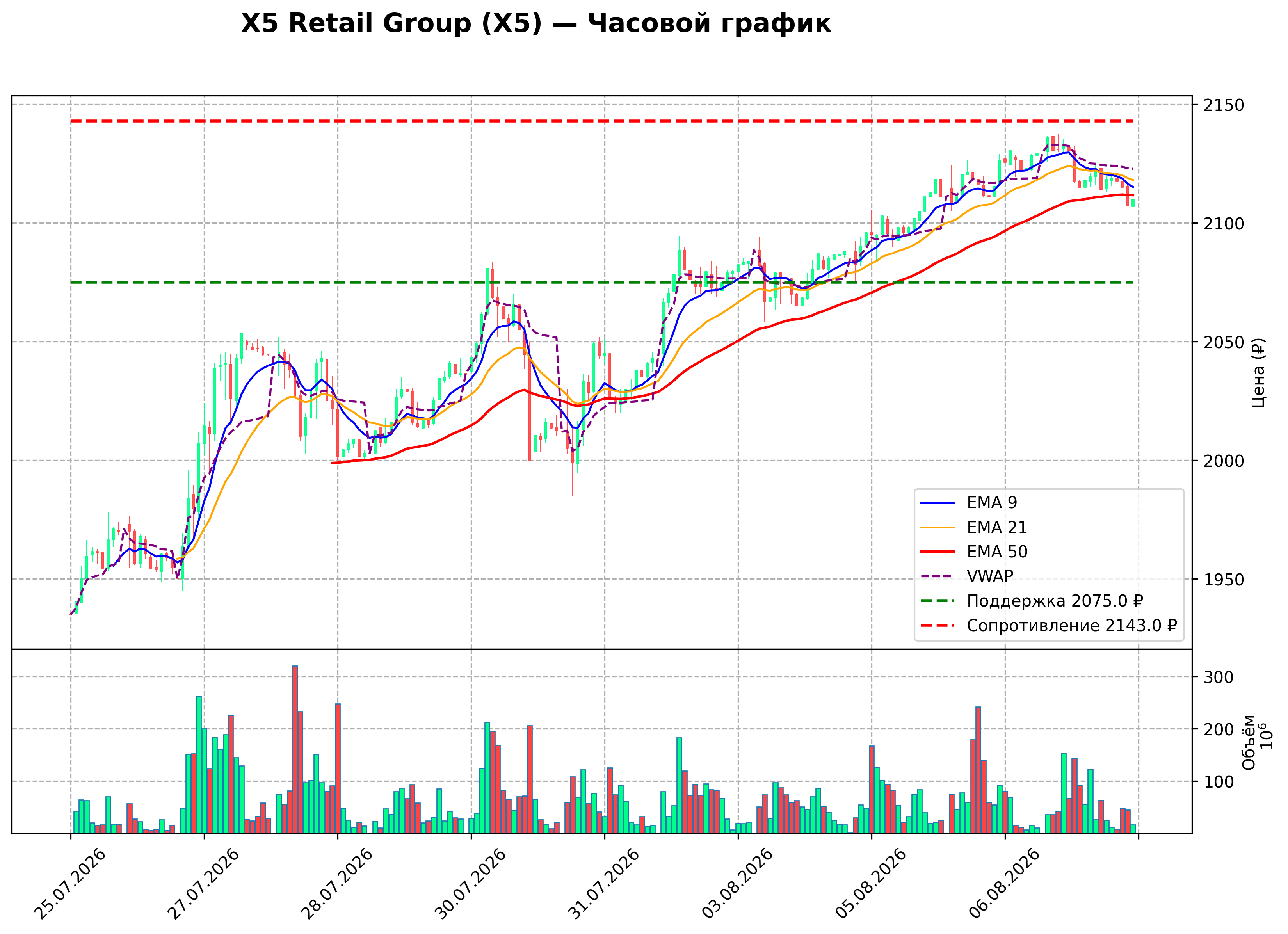This screenshot has width=1288, height=934.
Task: Click the purple dashed VWAP legend line sample
Action: (x=938, y=576)
